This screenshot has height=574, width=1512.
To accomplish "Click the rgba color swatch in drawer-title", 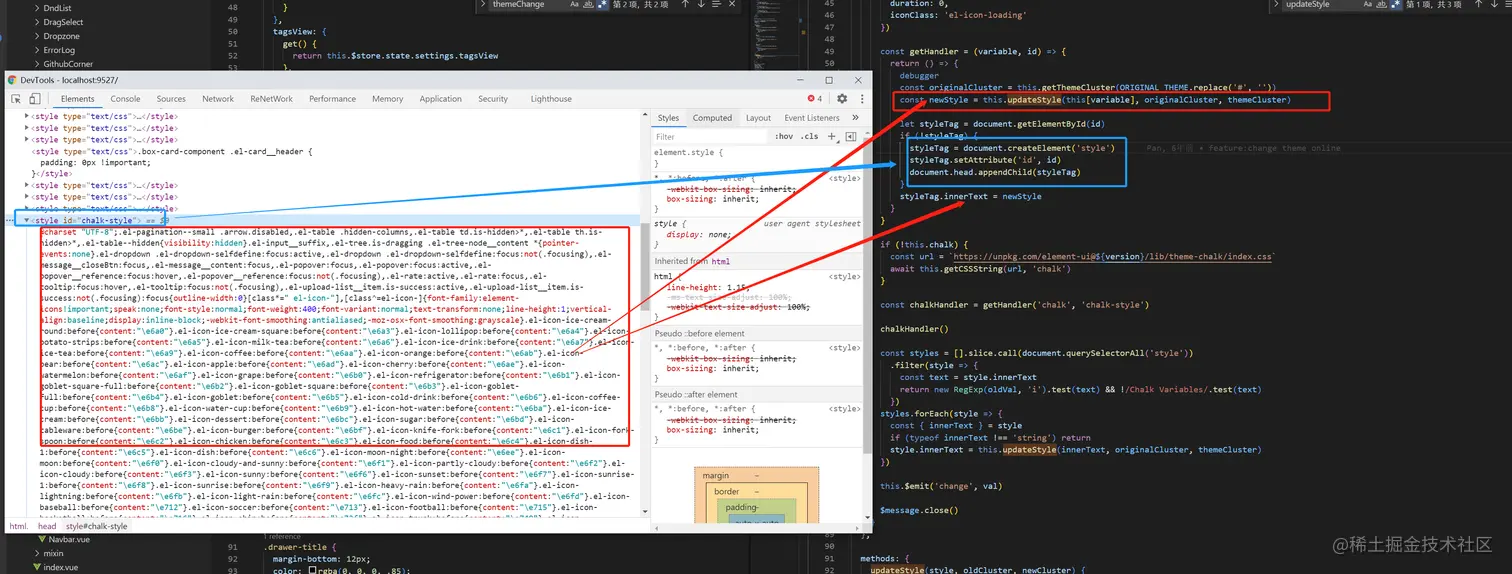I will 311,572.
